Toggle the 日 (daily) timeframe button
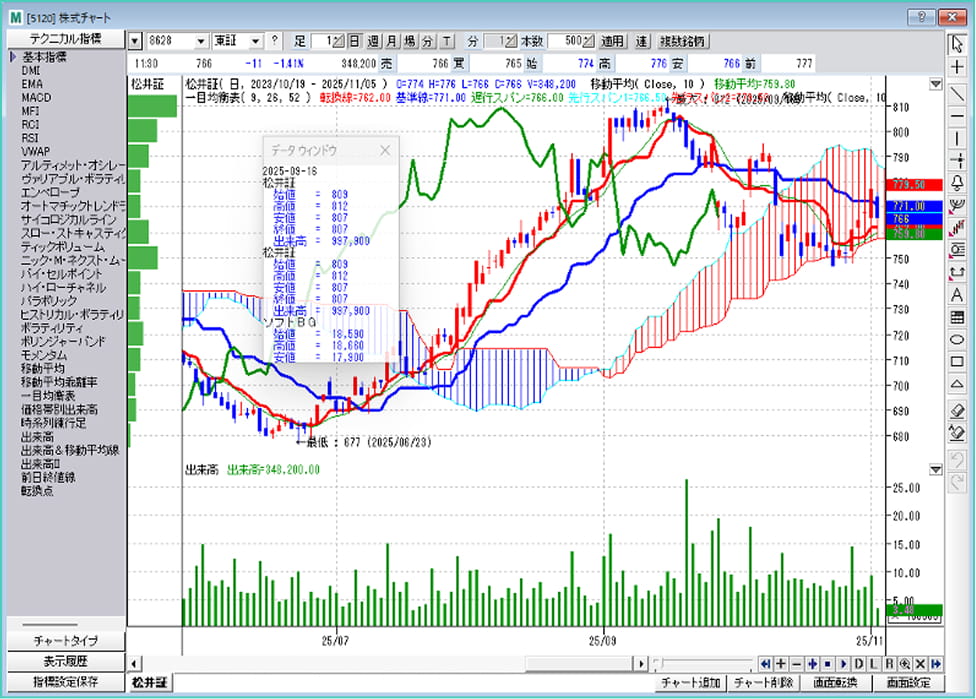 (354, 41)
